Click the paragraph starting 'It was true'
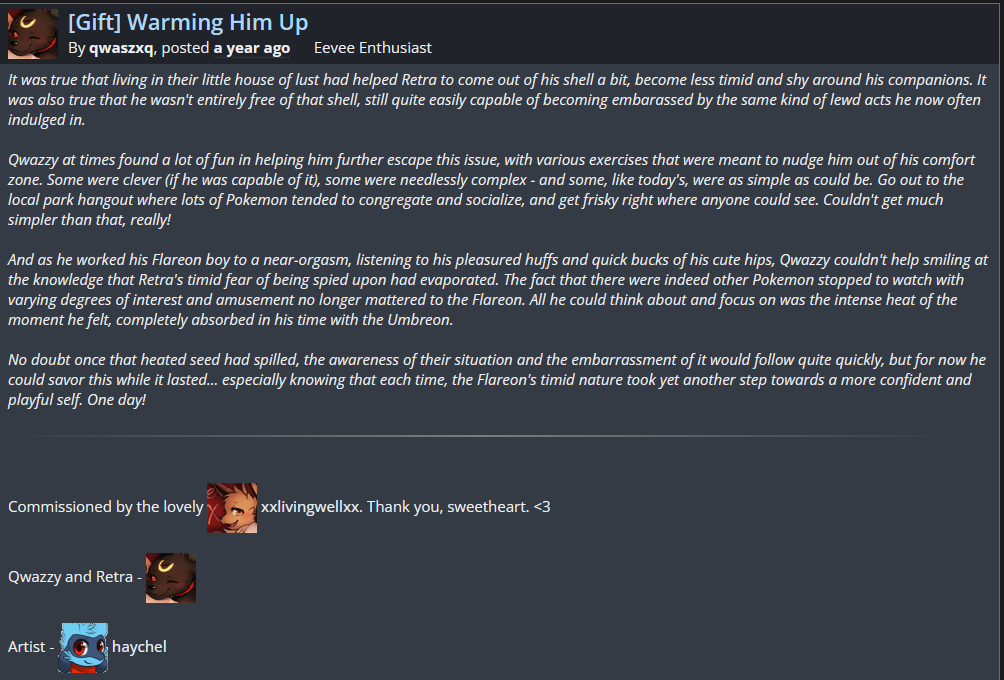 [497, 99]
